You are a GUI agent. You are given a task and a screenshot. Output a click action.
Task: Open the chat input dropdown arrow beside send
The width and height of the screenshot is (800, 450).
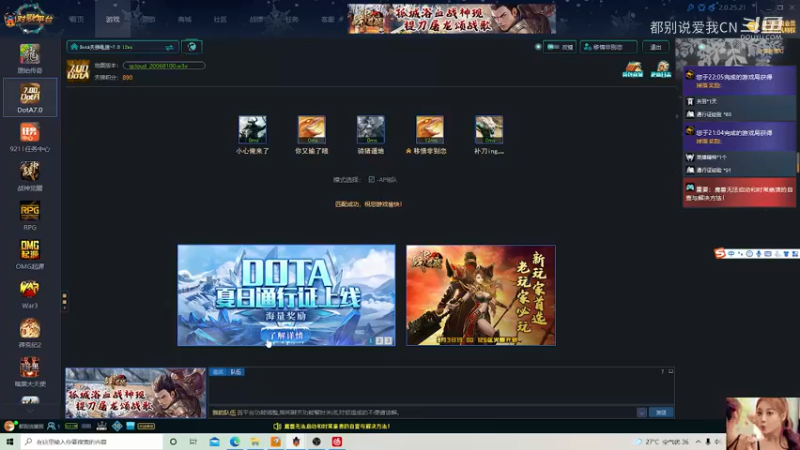[641, 412]
